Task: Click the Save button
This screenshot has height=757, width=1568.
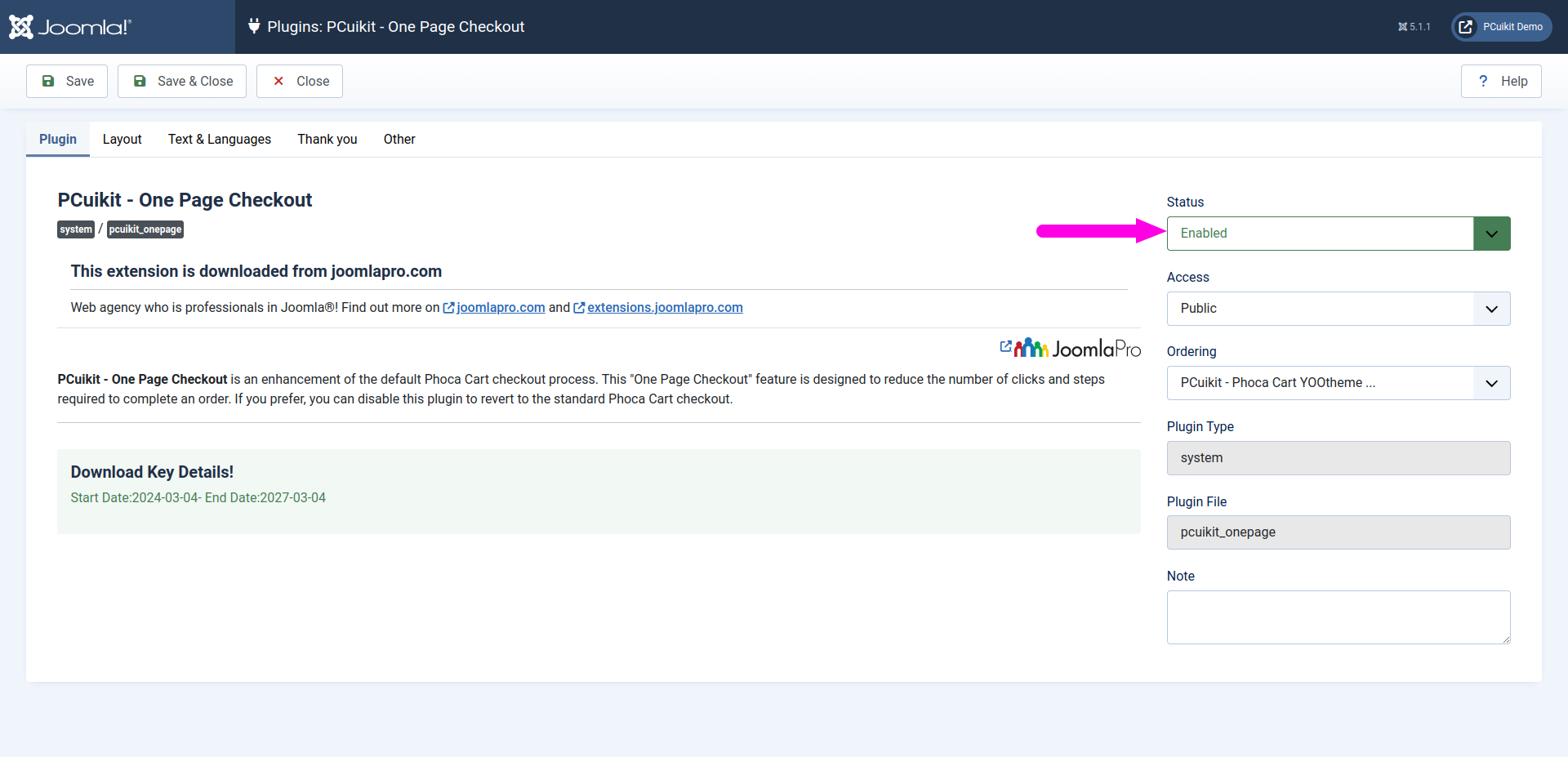Action: [67, 81]
